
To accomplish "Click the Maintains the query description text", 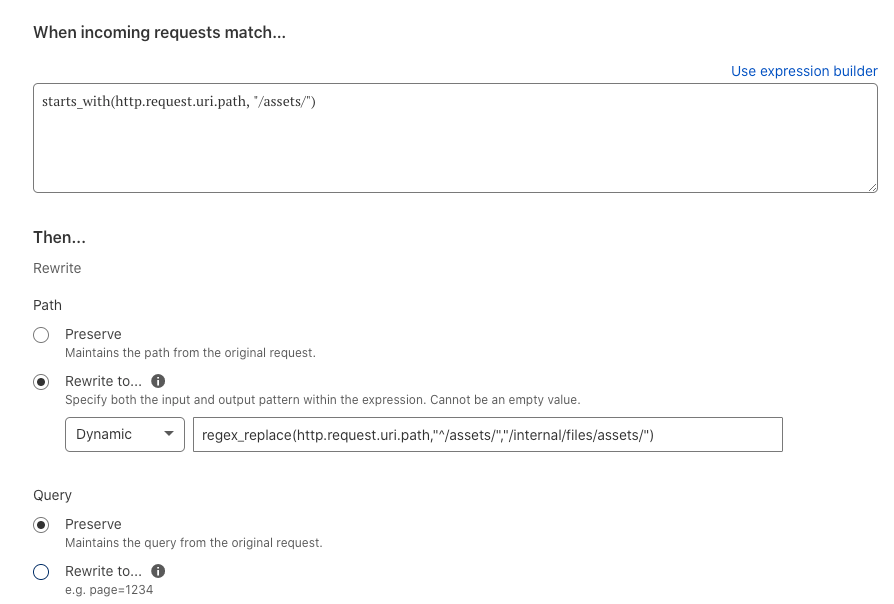I will [x=193, y=542].
